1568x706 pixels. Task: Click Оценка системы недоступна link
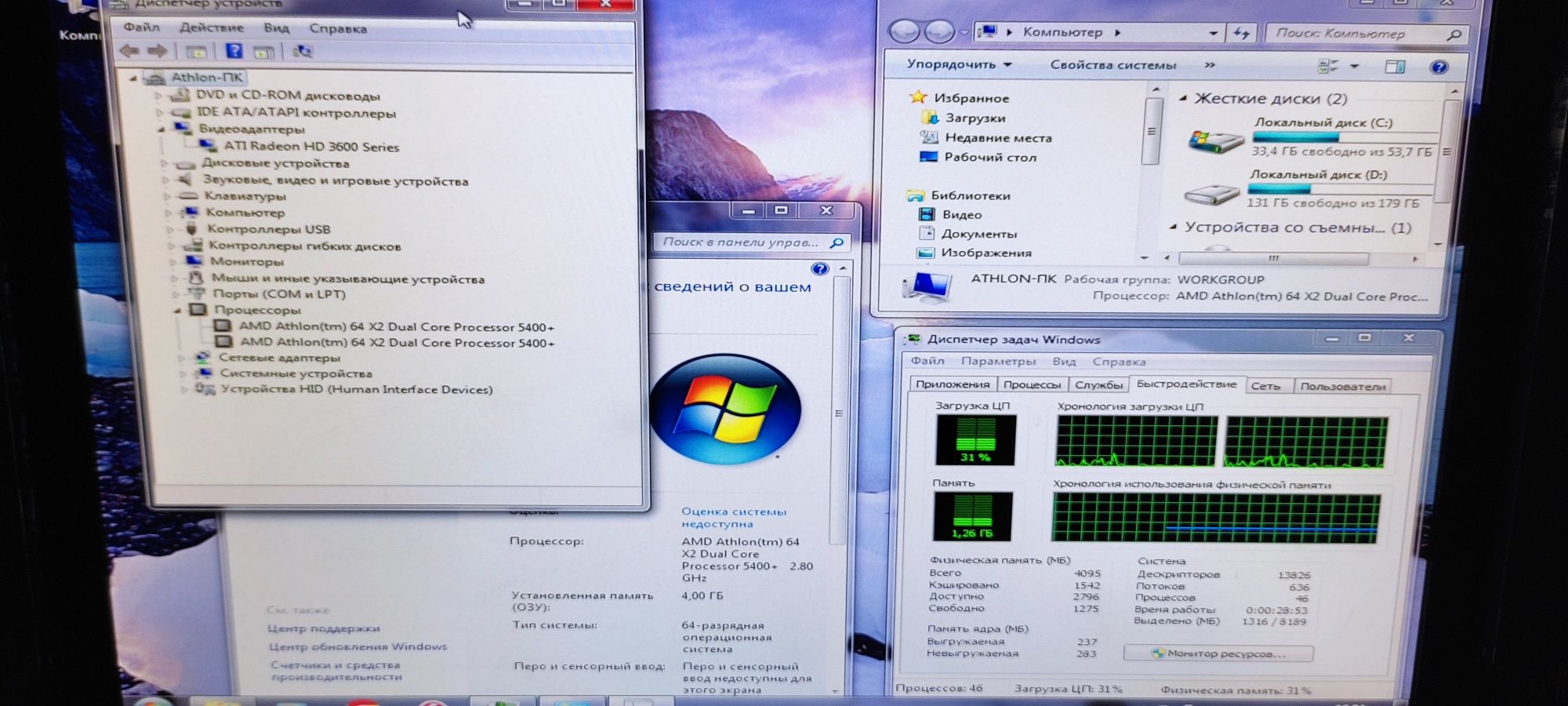click(x=733, y=518)
